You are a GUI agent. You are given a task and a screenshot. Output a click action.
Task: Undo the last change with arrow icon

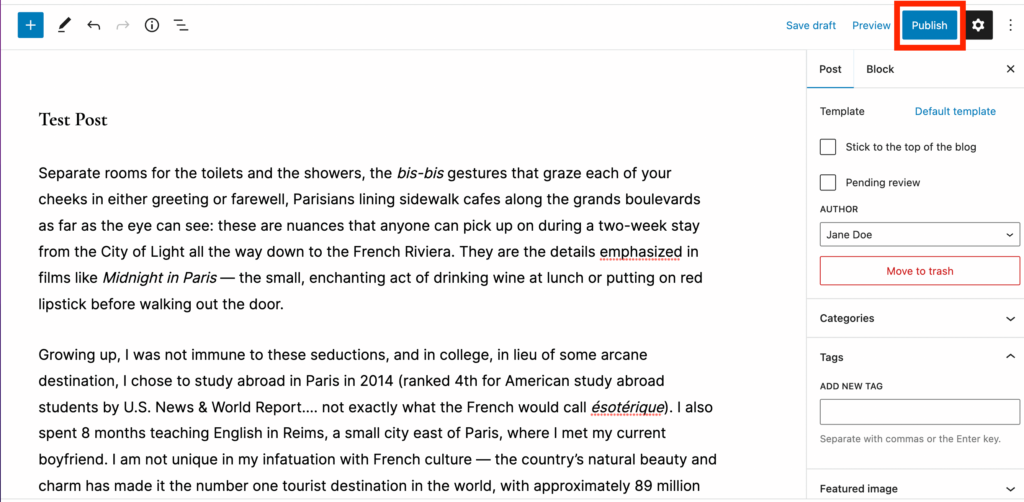click(94, 25)
